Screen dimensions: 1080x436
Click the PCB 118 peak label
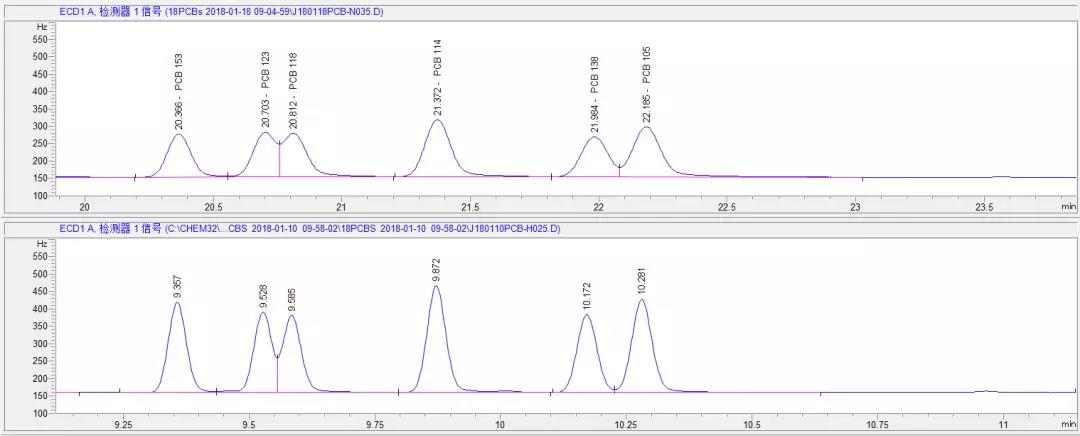coord(293,92)
